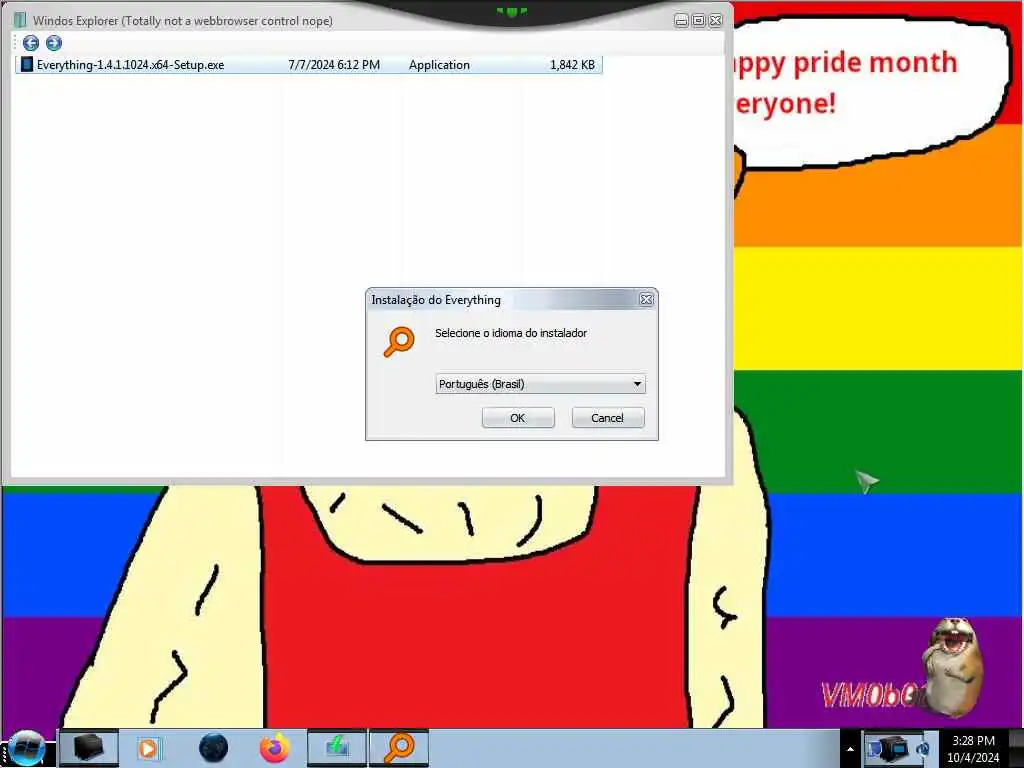
Task: Open the black folder taskbar item
Action: tap(89, 748)
